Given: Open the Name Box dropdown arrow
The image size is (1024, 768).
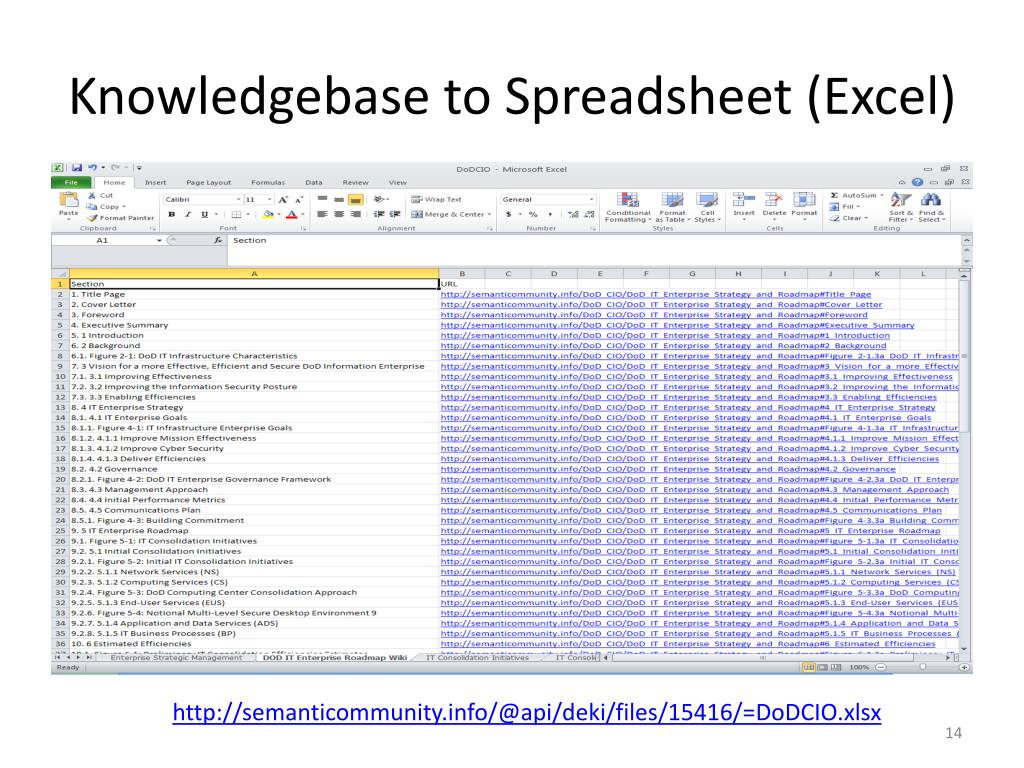Looking at the screenshot, I should pyautogui.click(x=158, y=241).
